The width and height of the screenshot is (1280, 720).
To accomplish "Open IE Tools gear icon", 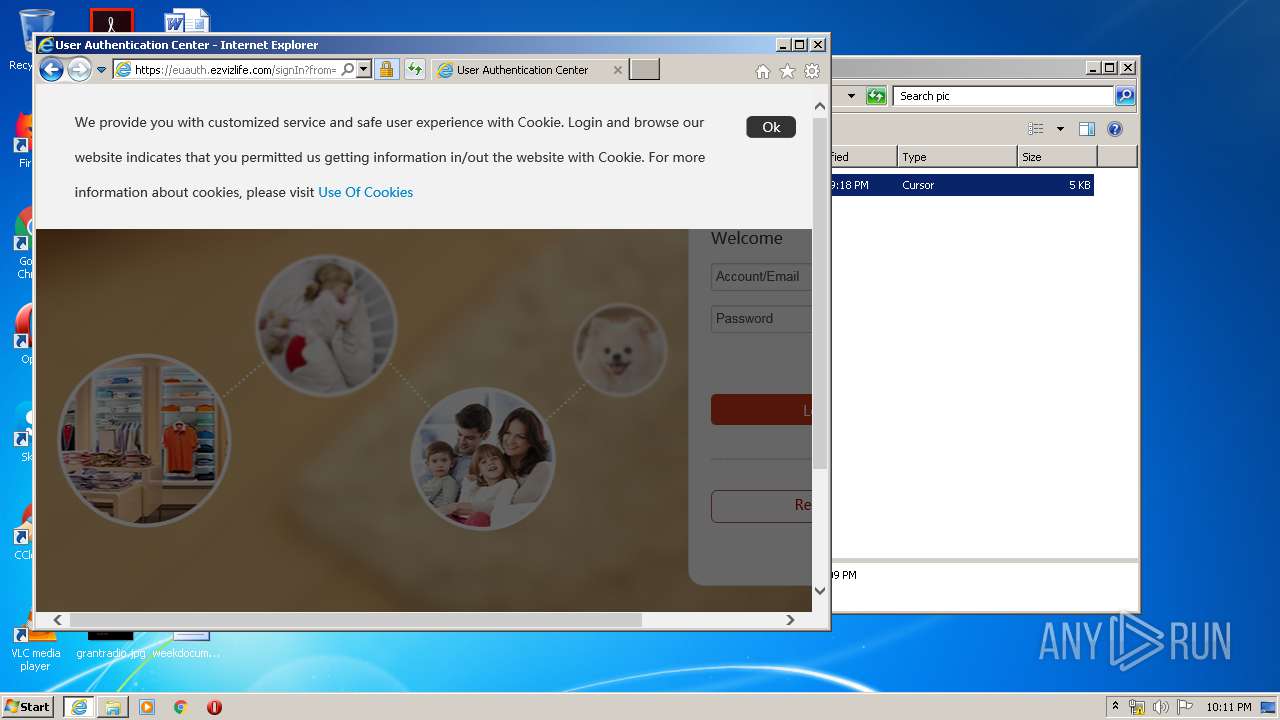I will (812, 71).
